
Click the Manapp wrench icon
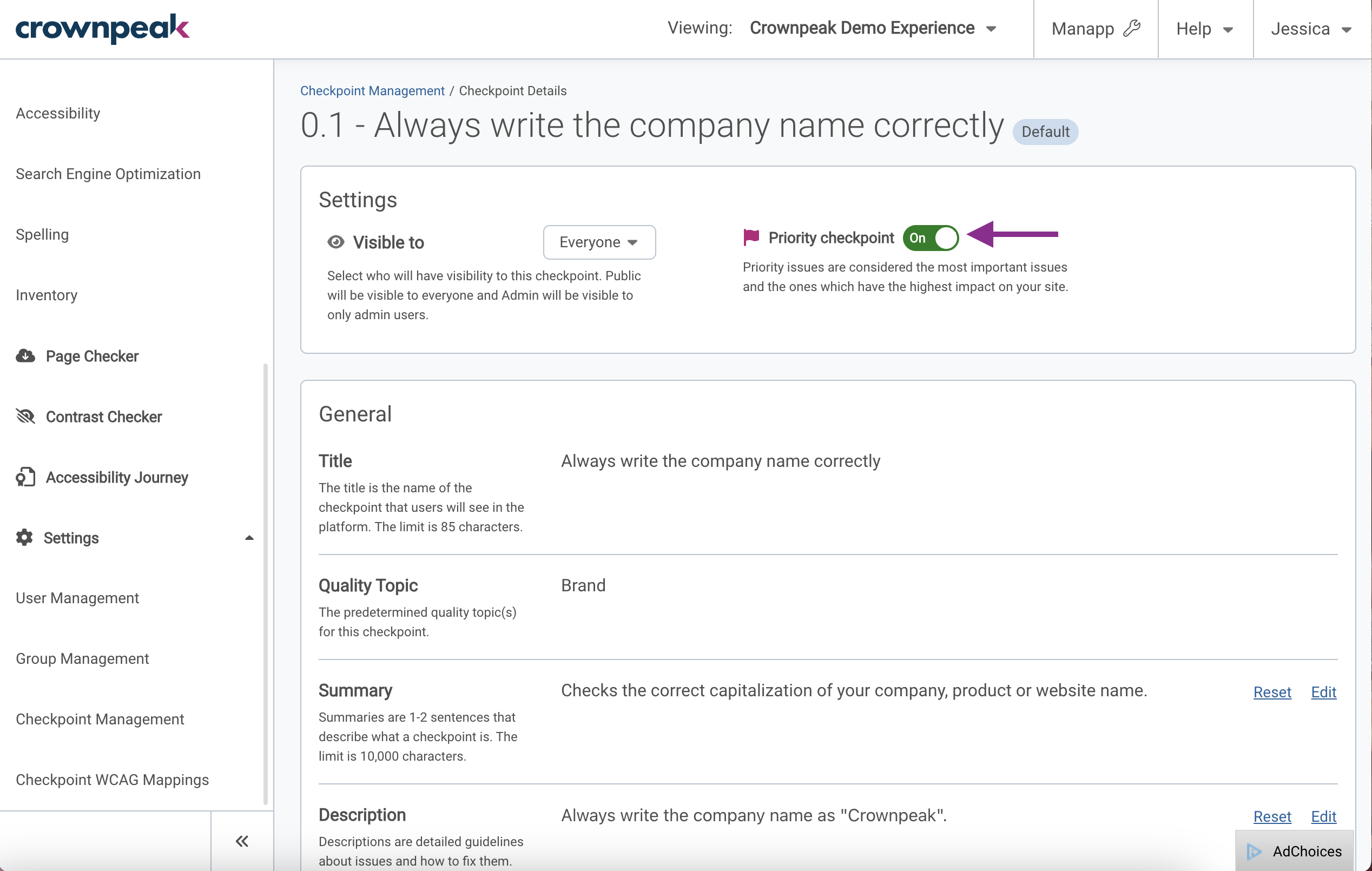coord(1132,28)
